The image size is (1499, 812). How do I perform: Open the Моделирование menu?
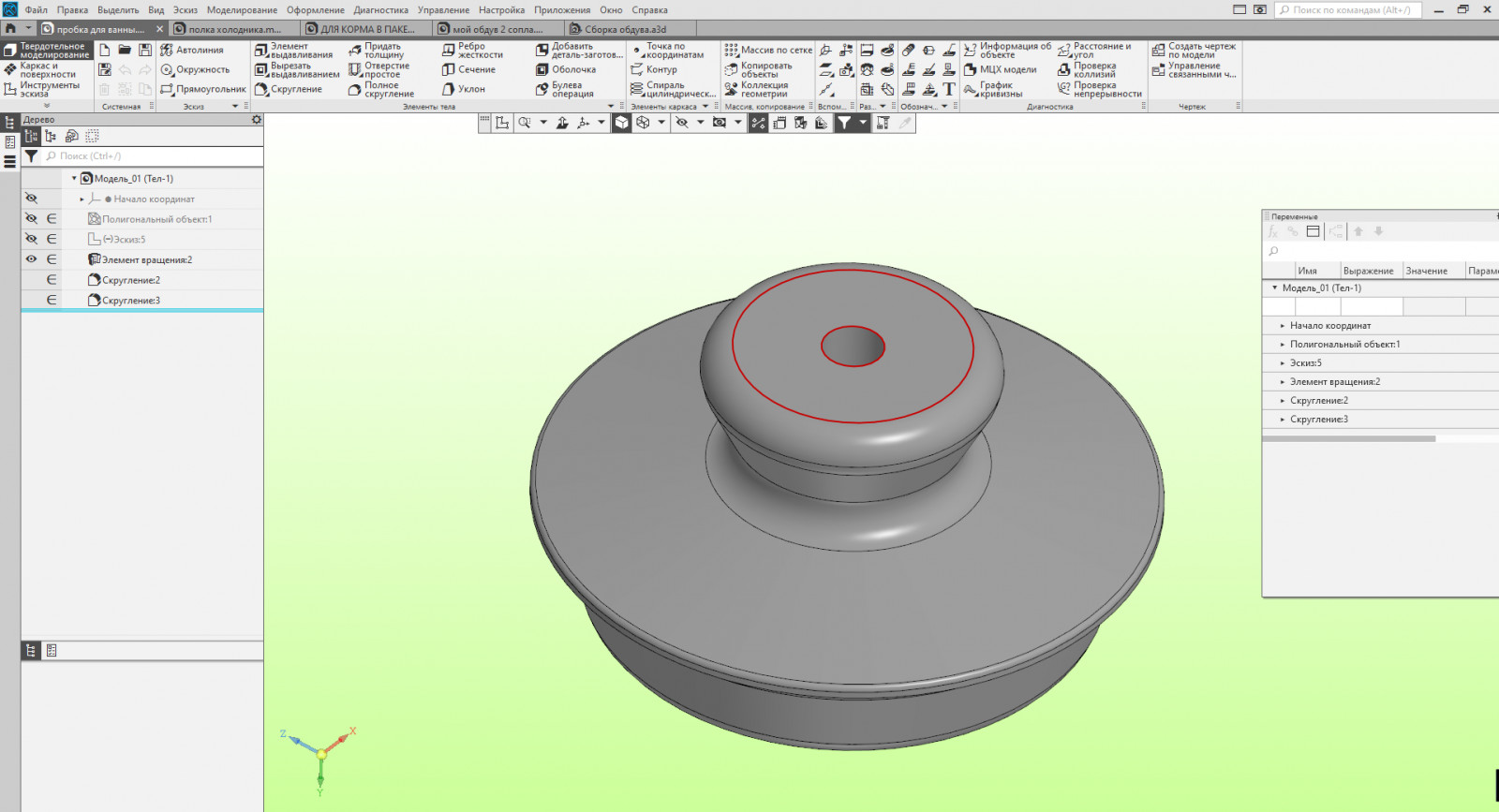(242, 9)
